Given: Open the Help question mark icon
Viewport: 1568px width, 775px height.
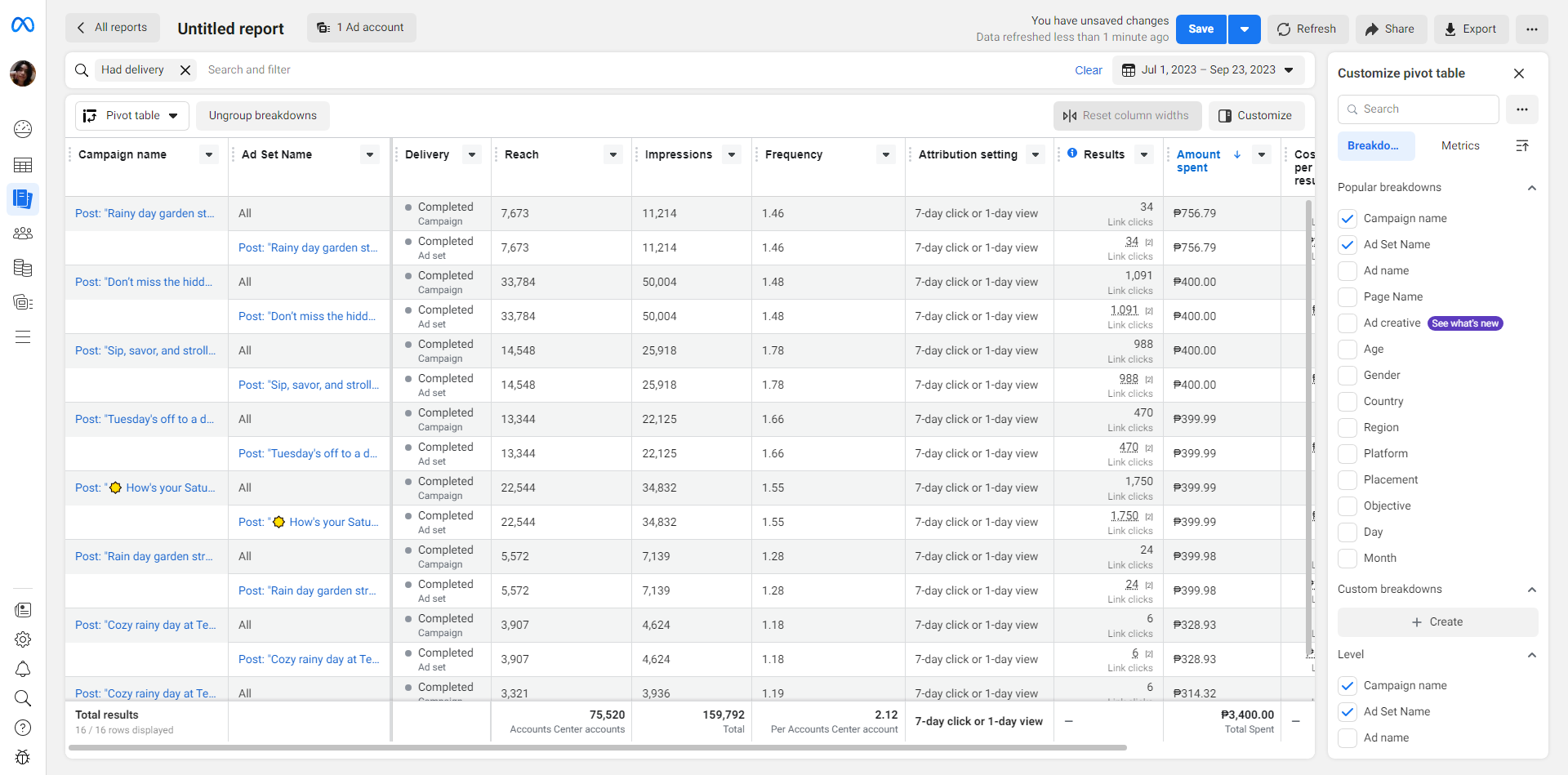Looking at the screenshot, I should coord(23,728).
